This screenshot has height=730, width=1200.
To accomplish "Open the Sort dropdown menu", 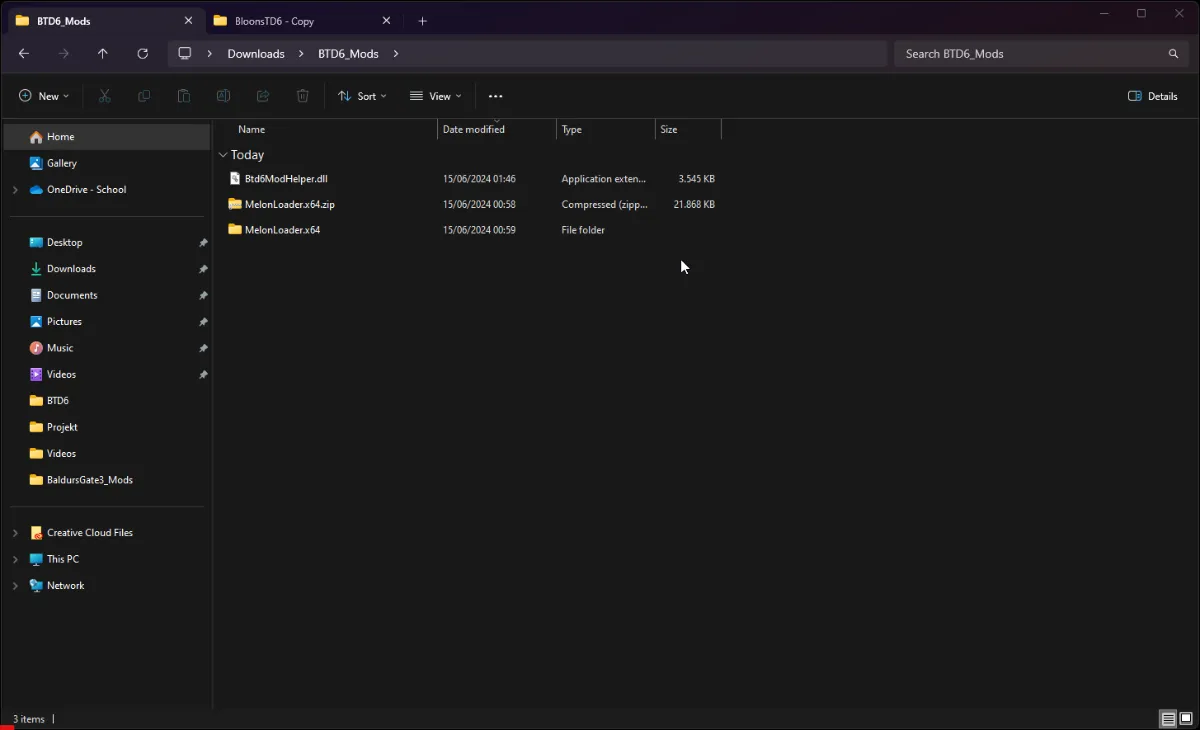I will pos(362,95).
